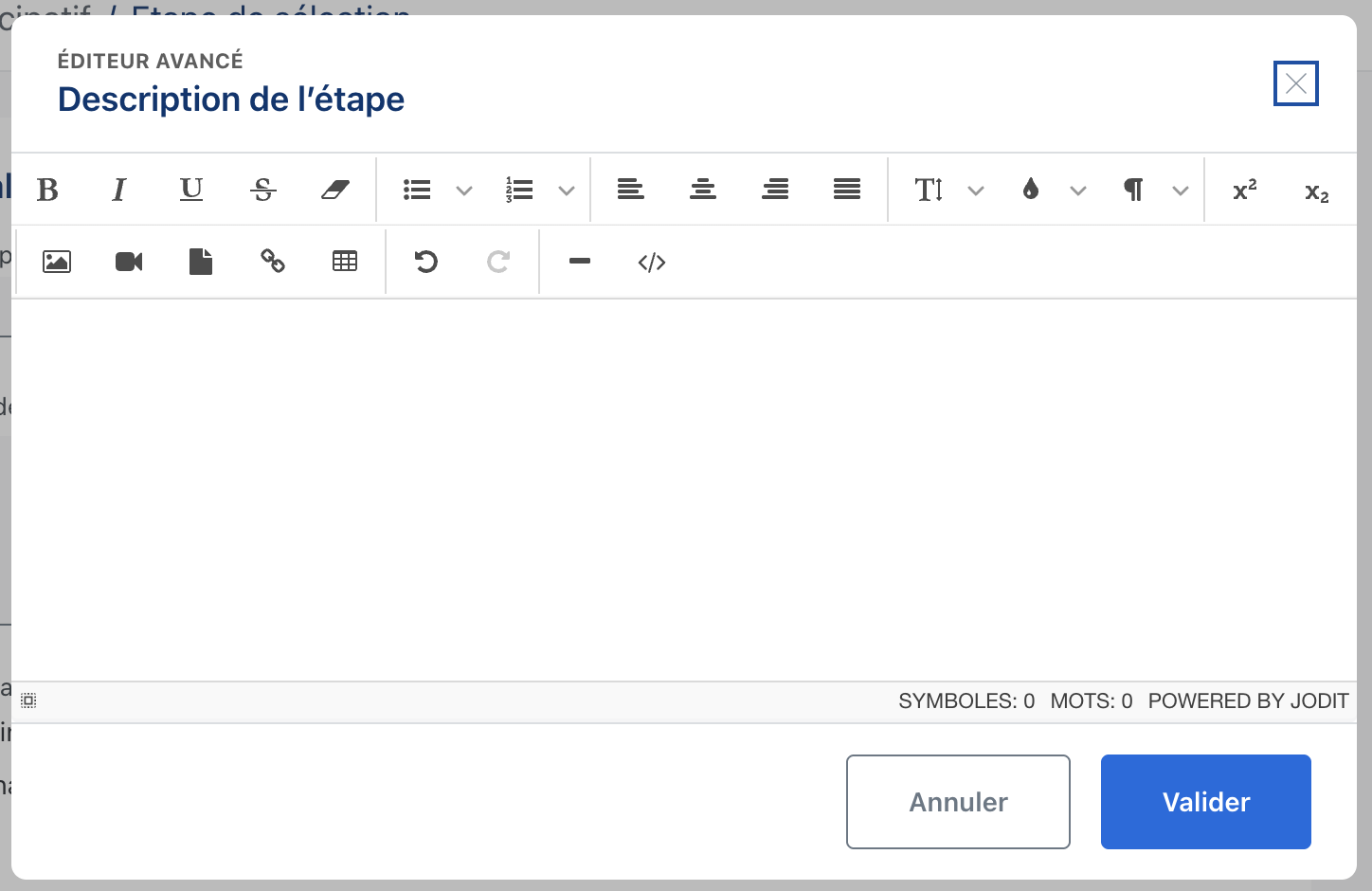1372x891 pixels.
Task: Align text to the right
Action: click(775, 190)
